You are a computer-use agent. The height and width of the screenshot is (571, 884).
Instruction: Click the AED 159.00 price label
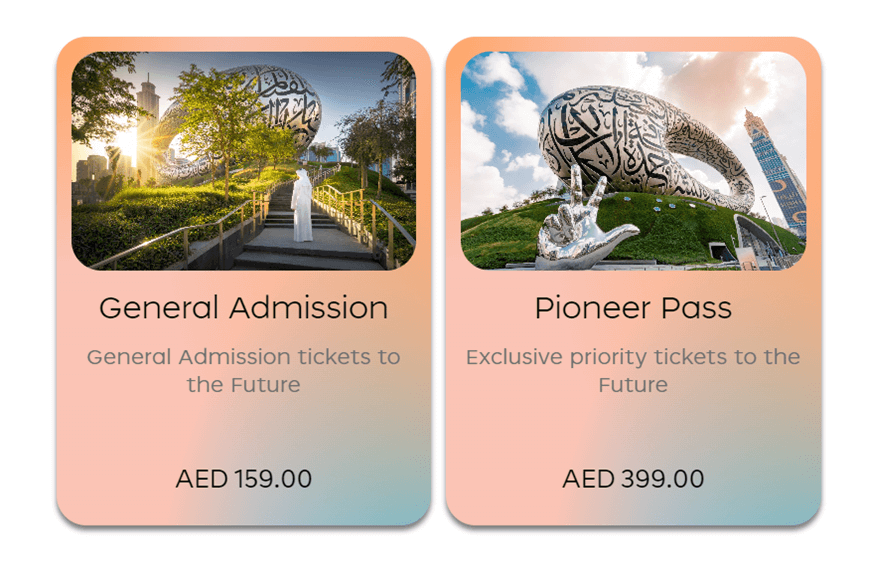244,479
